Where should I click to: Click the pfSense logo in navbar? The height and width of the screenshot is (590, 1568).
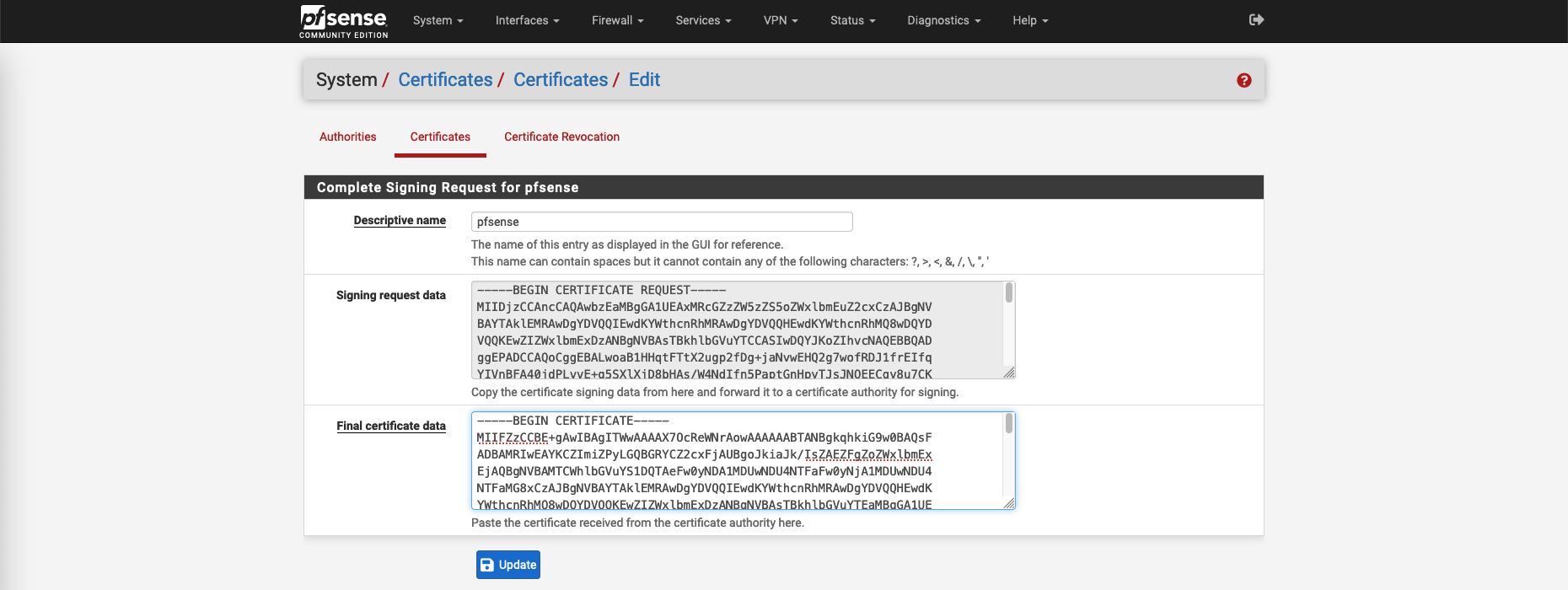point(343,21)
